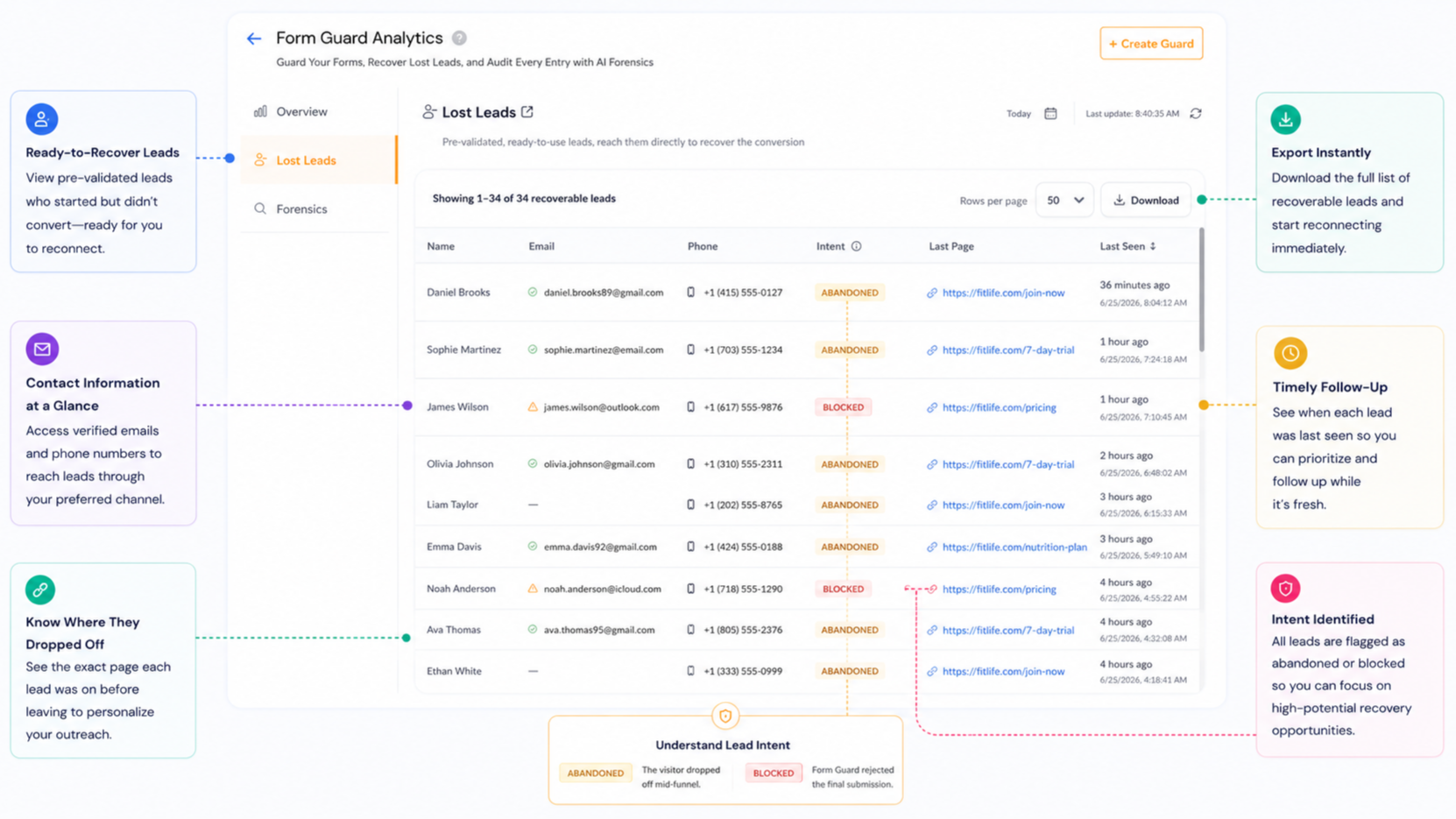Image resolution: width=1456 pixels, height=819 pixels.
Task: Click the Export Instantly download icon
Action: pos(1285,119)
